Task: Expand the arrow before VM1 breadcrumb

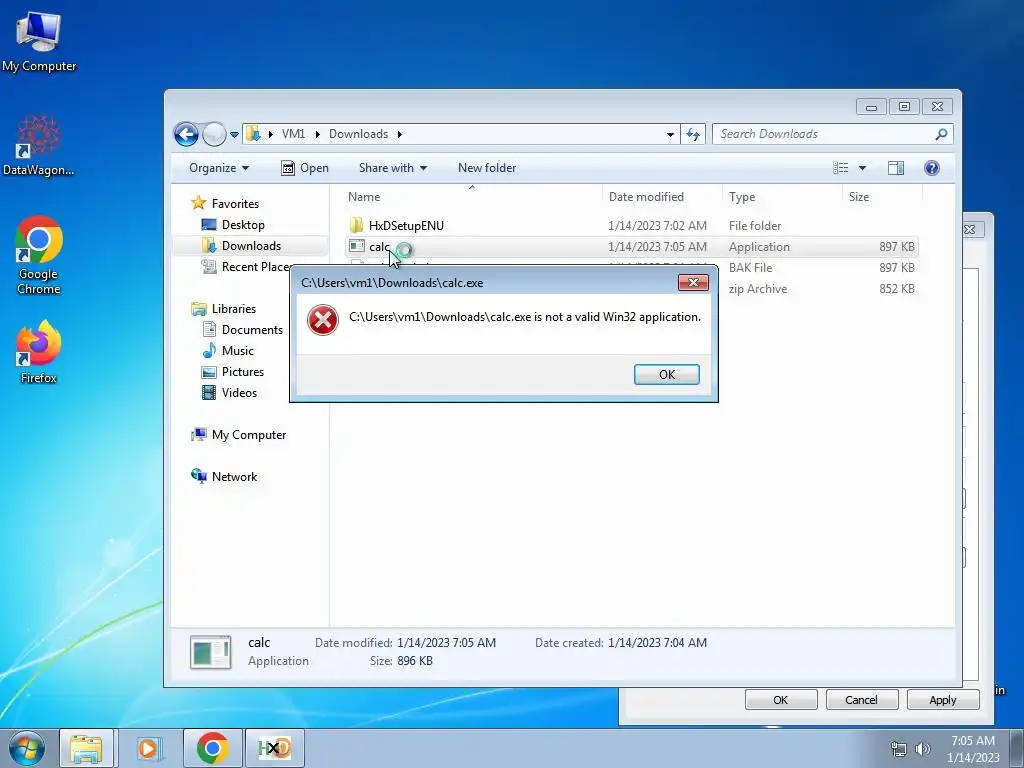Action: click(x=270, y=134)
